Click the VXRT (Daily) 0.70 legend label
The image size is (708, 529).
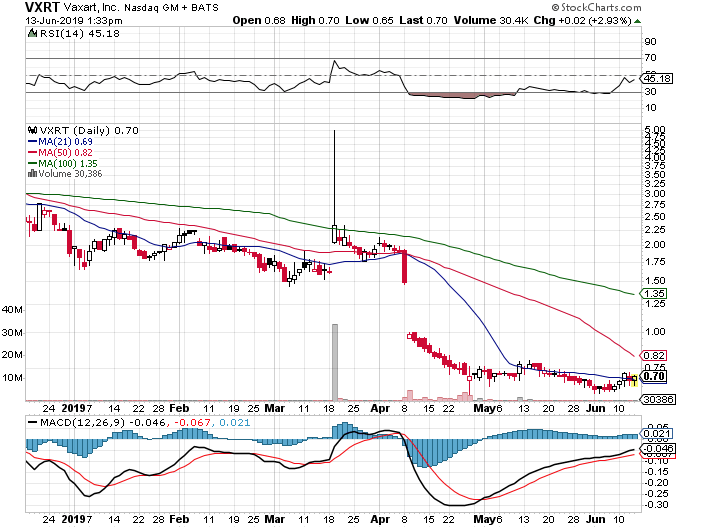click(89, 130)
